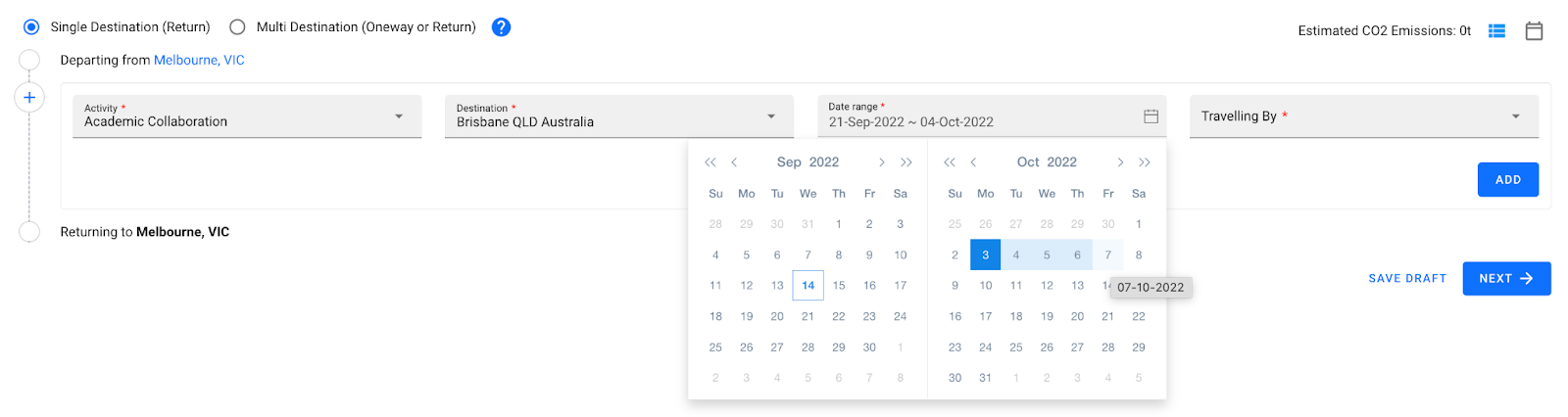1568x417 pixels.
Task: Open the list view icon beside CO2 emissions
Action: click(1496, 31)
